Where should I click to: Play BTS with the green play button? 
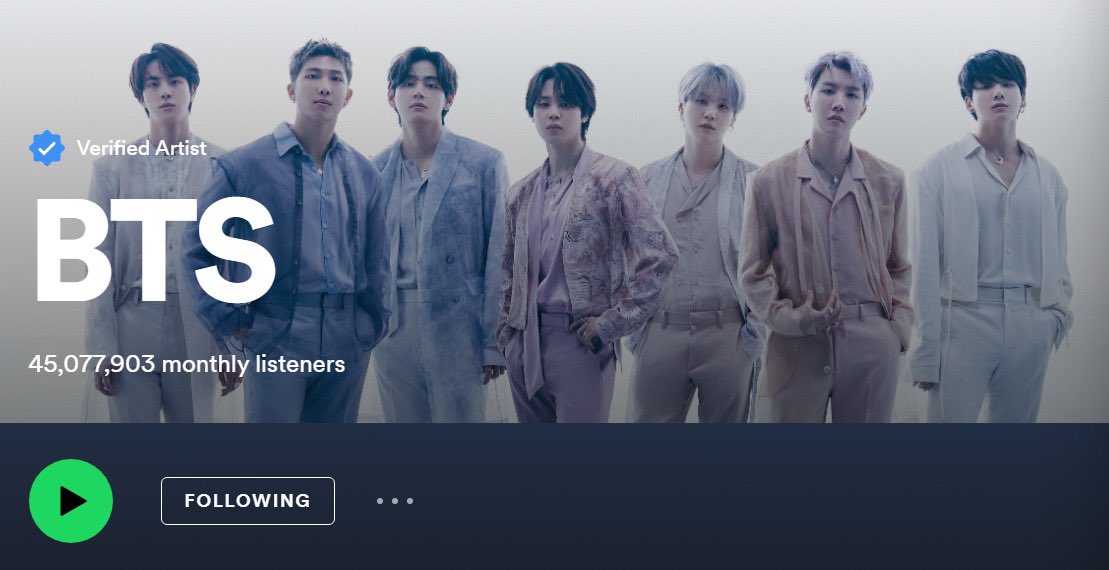coord(71,501)
